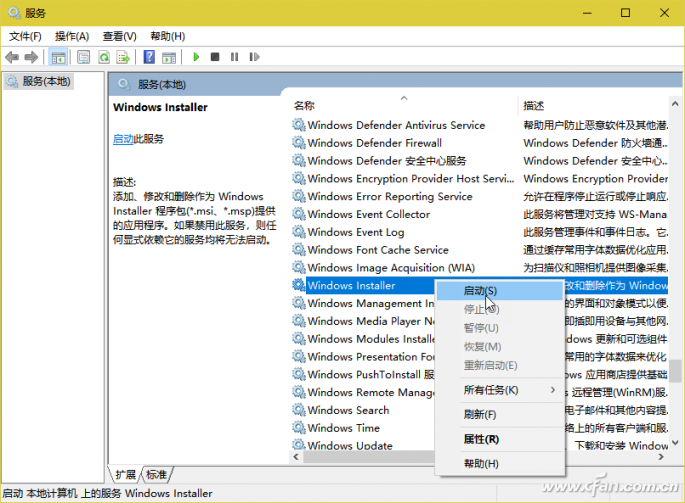Click the Restart Service toolbar icon

coord(254,57)
